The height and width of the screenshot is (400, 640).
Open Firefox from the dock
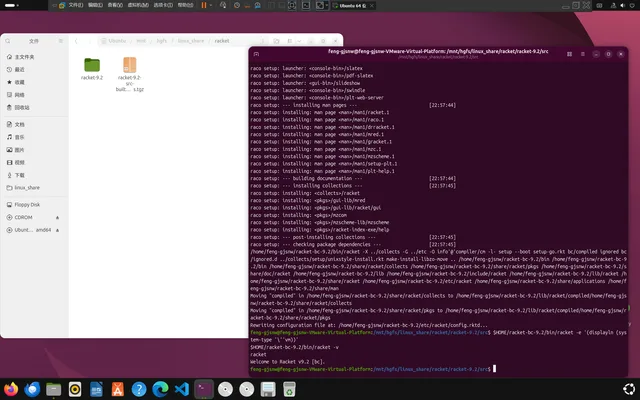(11, 389)
